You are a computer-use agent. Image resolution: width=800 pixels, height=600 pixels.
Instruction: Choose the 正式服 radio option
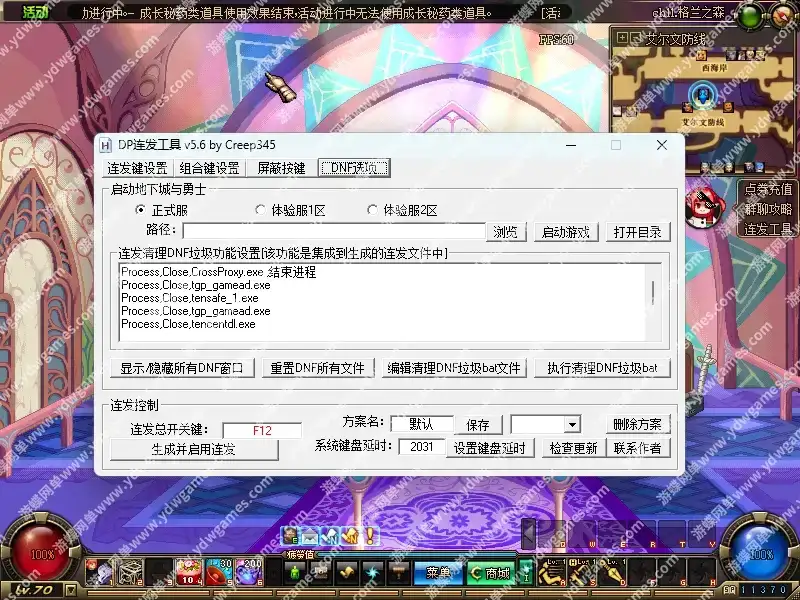pyautogui.click(x=163, y=210)
